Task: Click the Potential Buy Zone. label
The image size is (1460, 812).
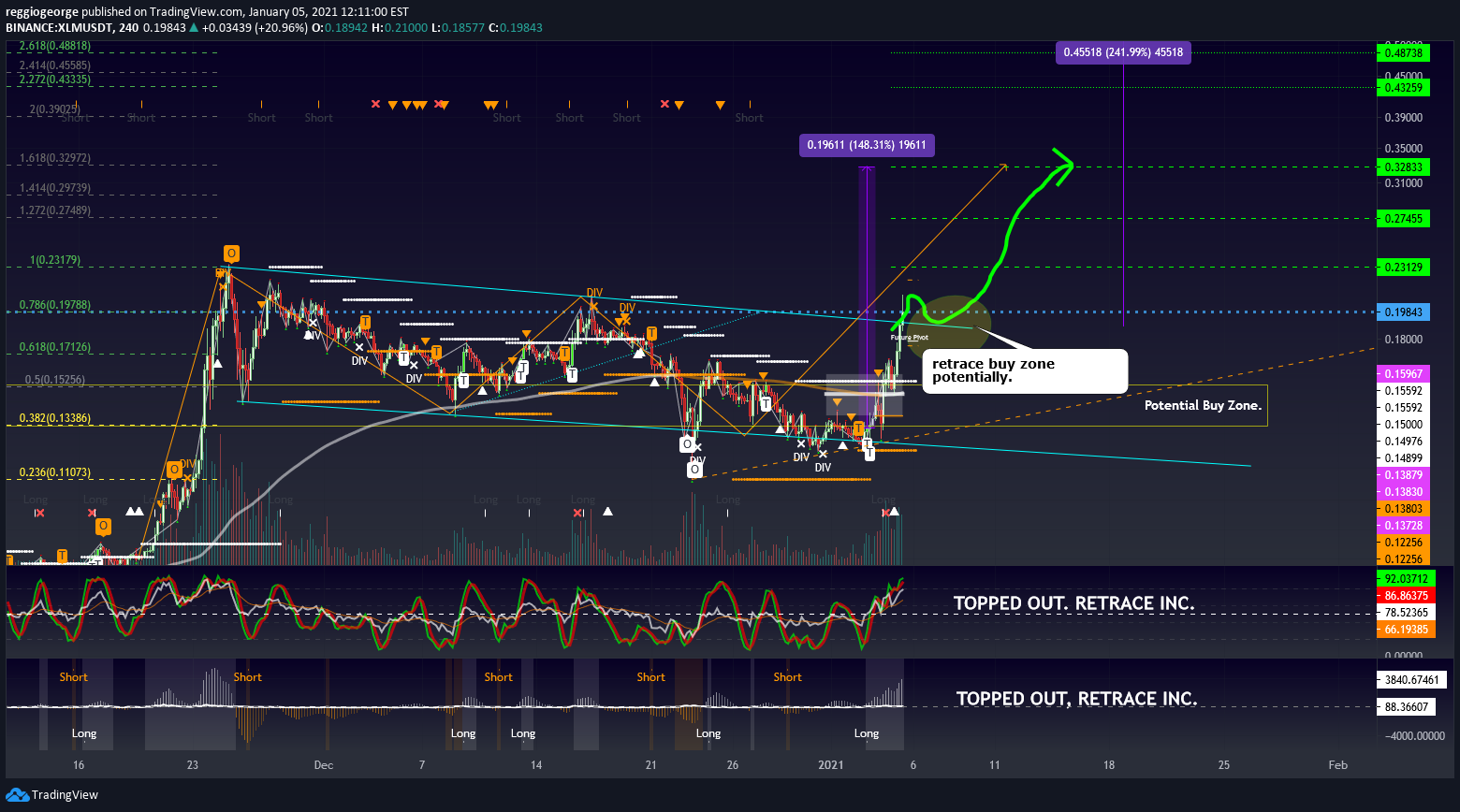Action: [x=1203, y=406]
